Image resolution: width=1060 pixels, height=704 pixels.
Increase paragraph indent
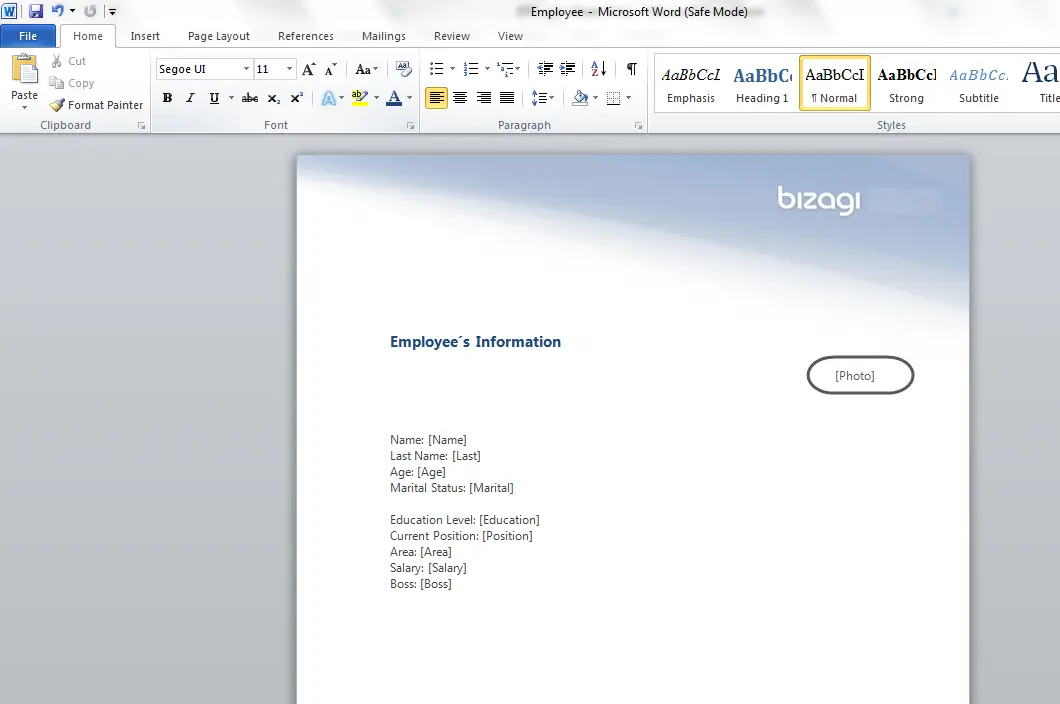click(568, 69)
